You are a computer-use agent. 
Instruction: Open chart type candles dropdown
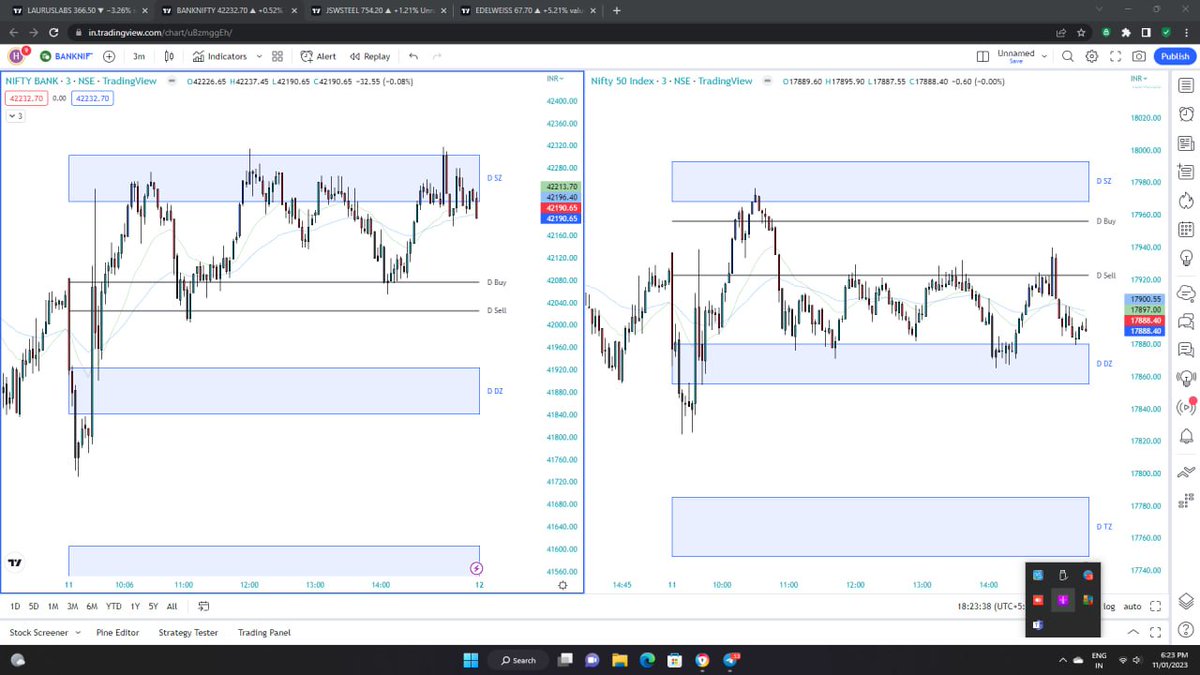pyautogui.click(x=170, y=57)
